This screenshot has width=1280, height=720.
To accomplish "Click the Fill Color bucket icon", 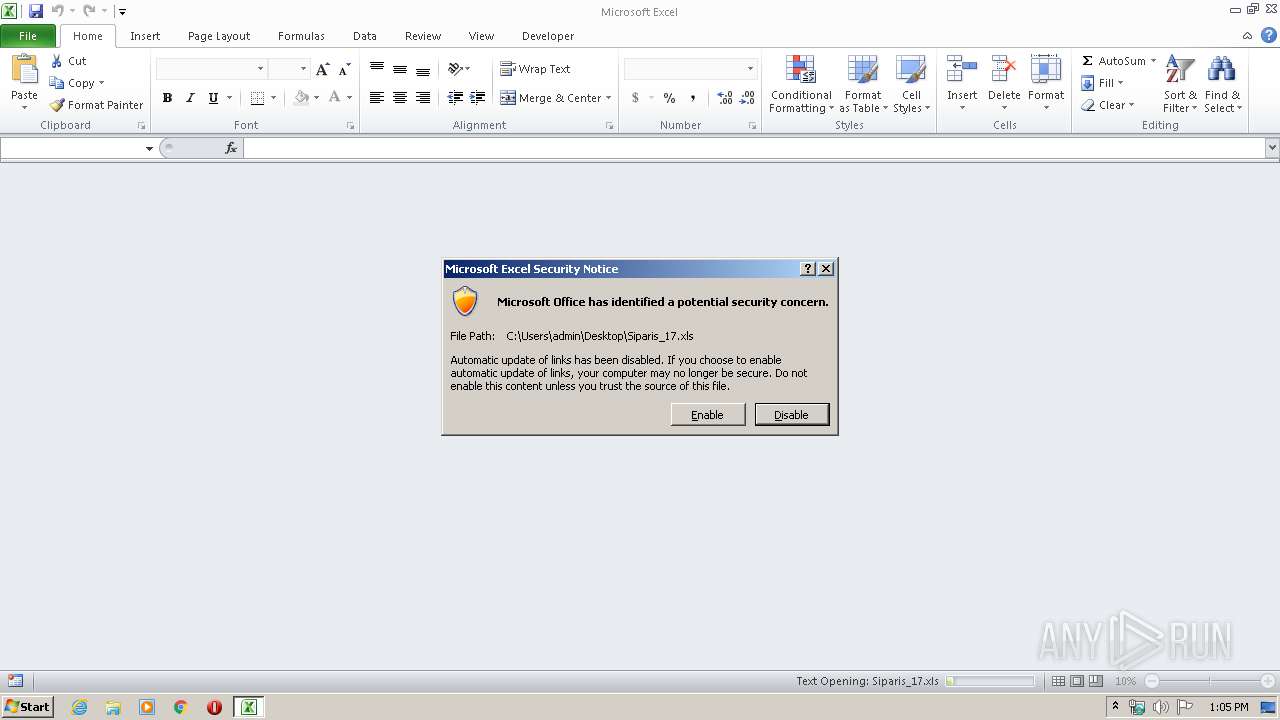I will 301,98.
